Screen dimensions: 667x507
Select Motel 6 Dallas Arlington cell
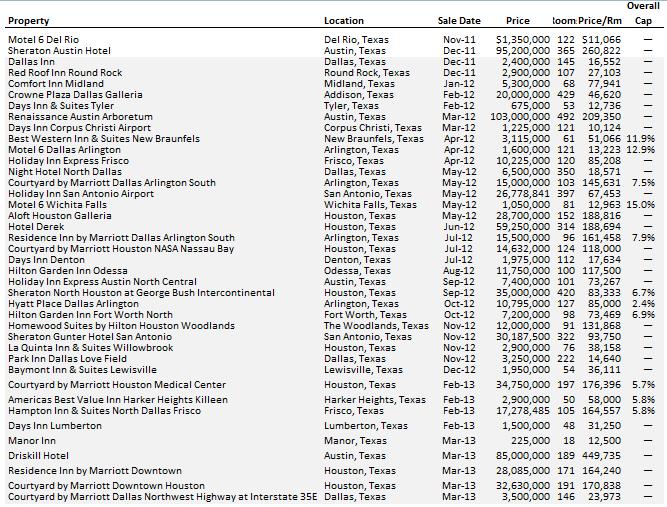coord(64,150)
